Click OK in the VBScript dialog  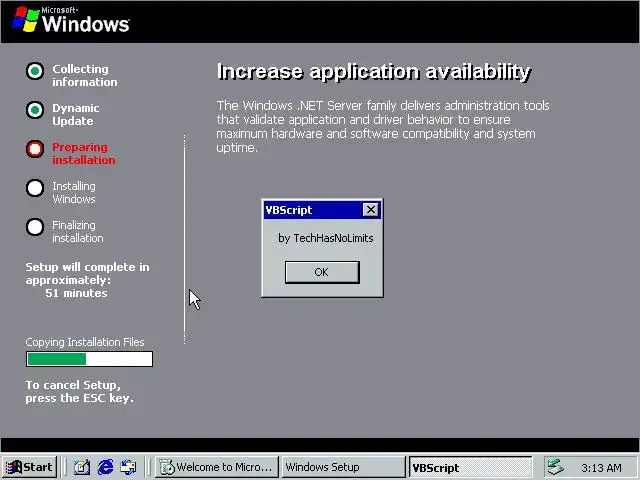point(322,272)
